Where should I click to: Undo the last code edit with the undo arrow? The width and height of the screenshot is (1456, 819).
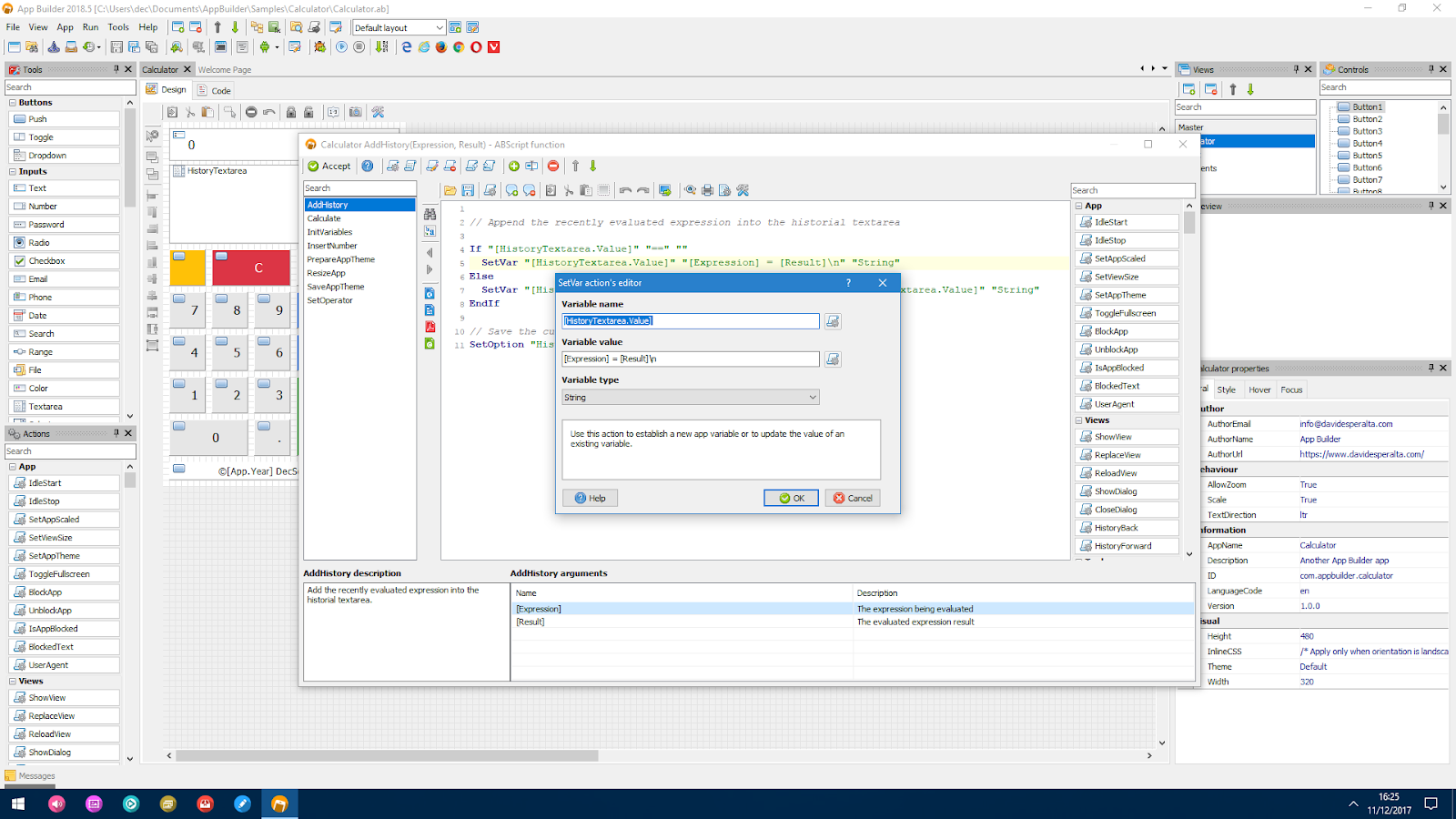coord(627,190)
